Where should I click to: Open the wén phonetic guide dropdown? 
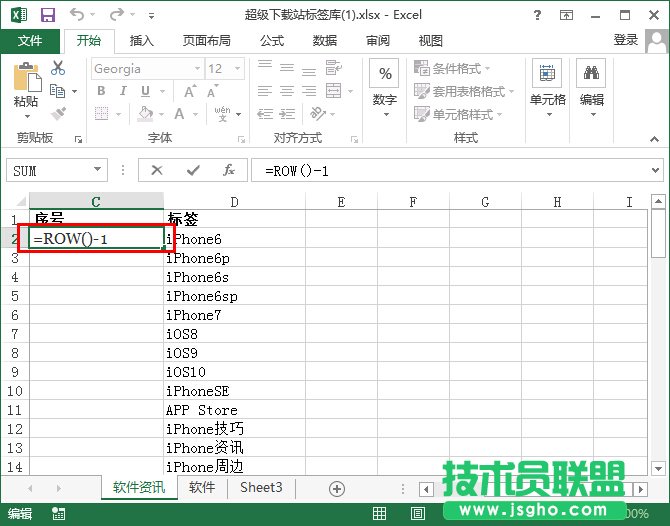[238, 114]
